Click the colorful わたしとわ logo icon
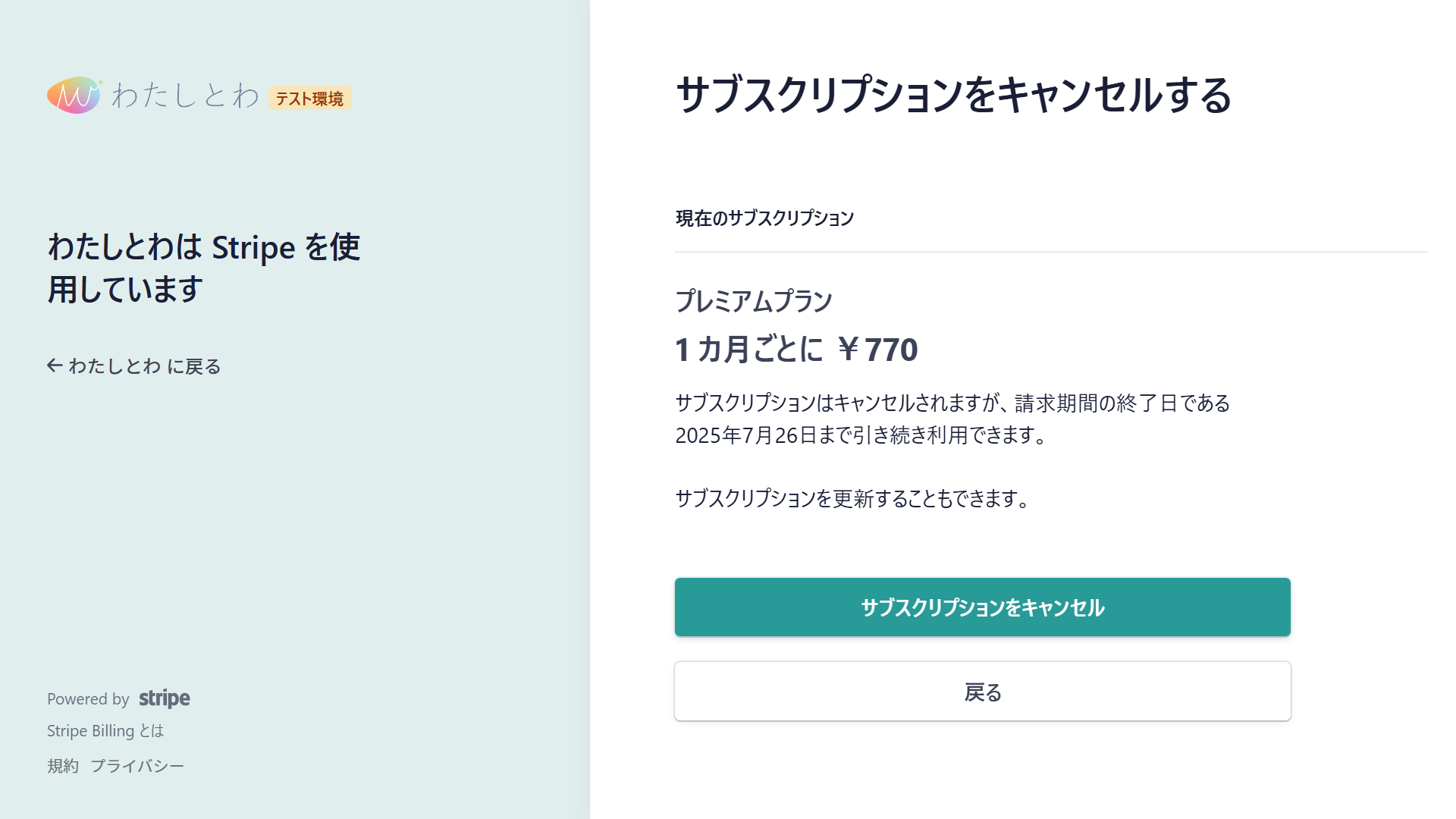This screenshot has width=1456, height=819. pos(74,96)
